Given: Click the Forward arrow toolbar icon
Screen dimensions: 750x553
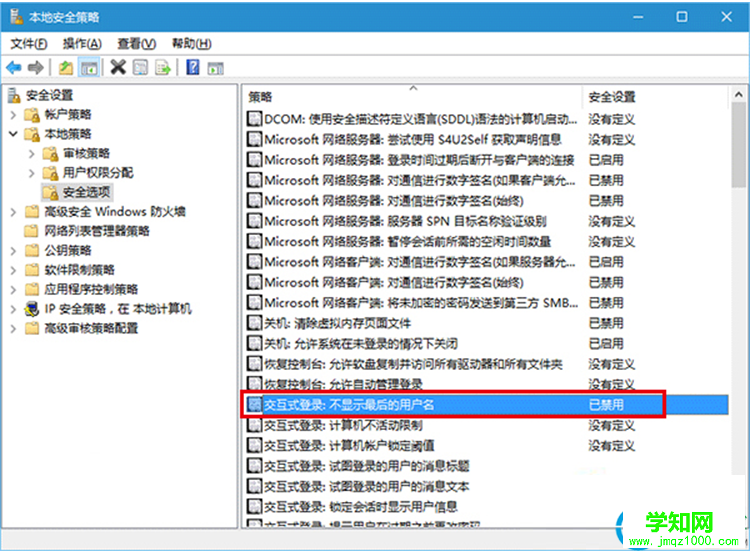Looking at the screenshot, I should click(35, 68).
